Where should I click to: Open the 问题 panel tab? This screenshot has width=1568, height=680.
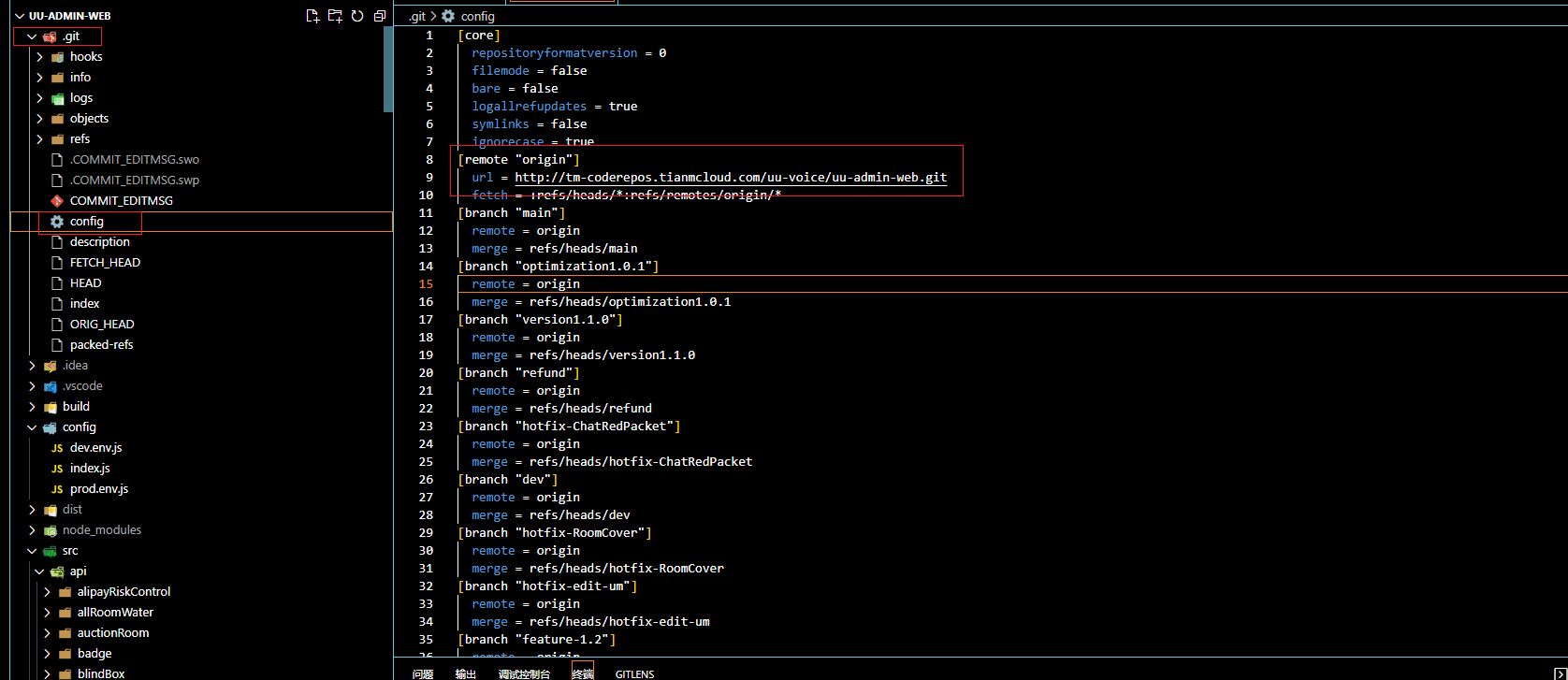coord(423,673)
